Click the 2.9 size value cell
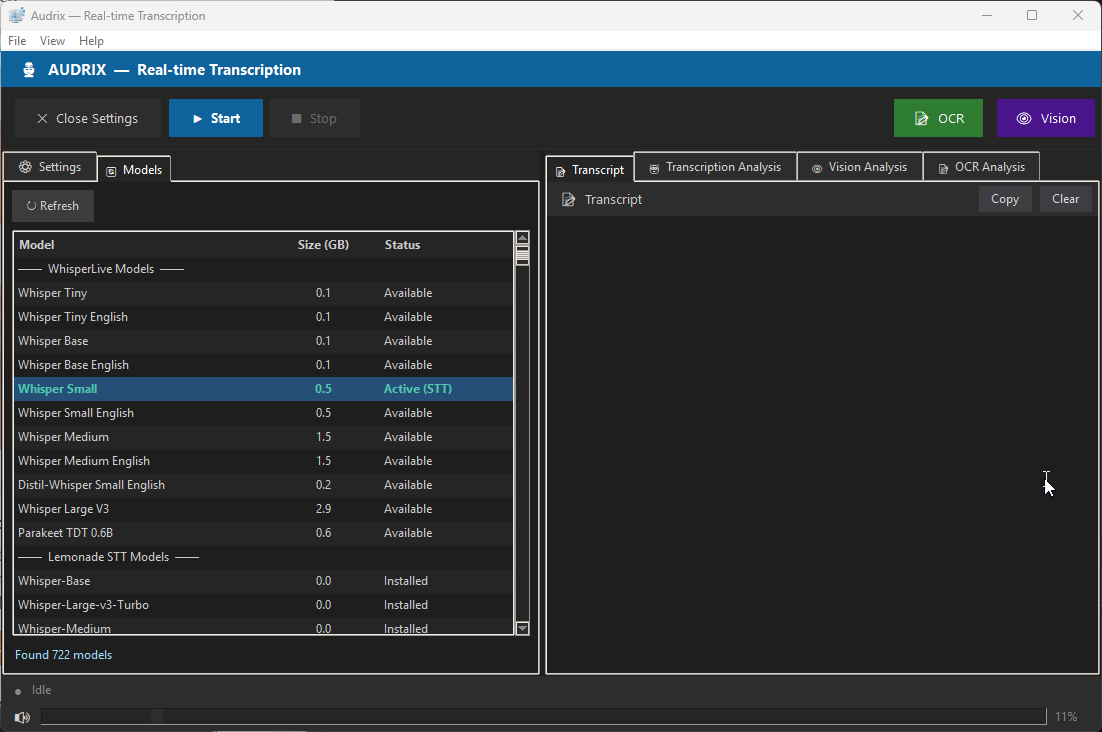The height and width of the screenshot is (732, 1102). coord(323,509)
